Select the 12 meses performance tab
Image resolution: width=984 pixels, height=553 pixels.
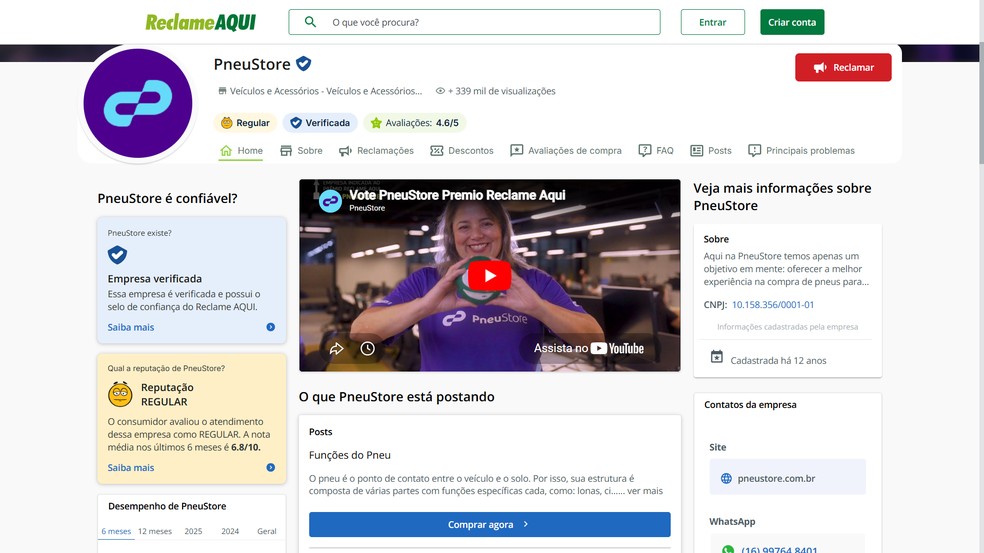click(x=155, y=531)
